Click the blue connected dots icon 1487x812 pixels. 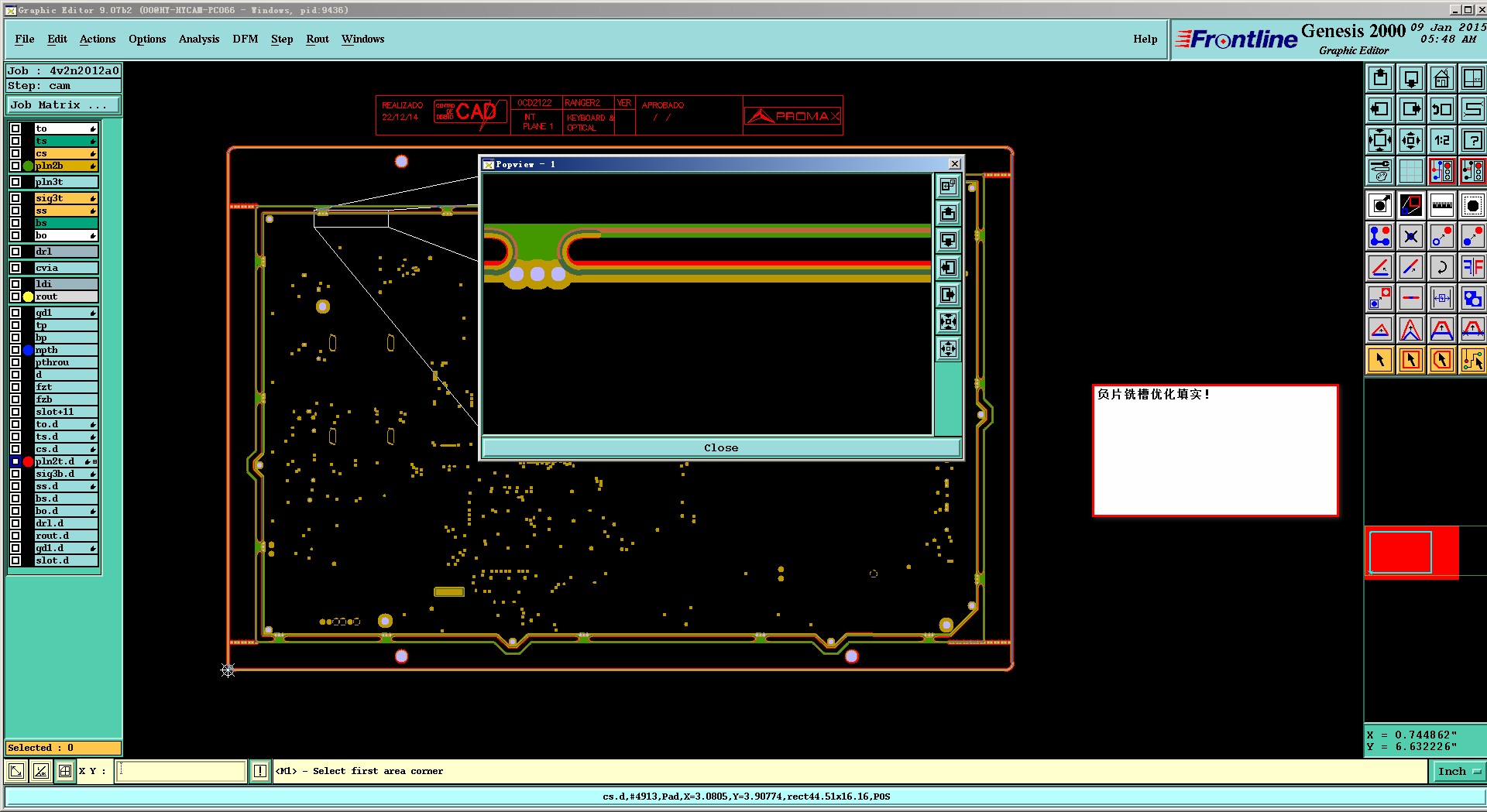[1380, 236]
